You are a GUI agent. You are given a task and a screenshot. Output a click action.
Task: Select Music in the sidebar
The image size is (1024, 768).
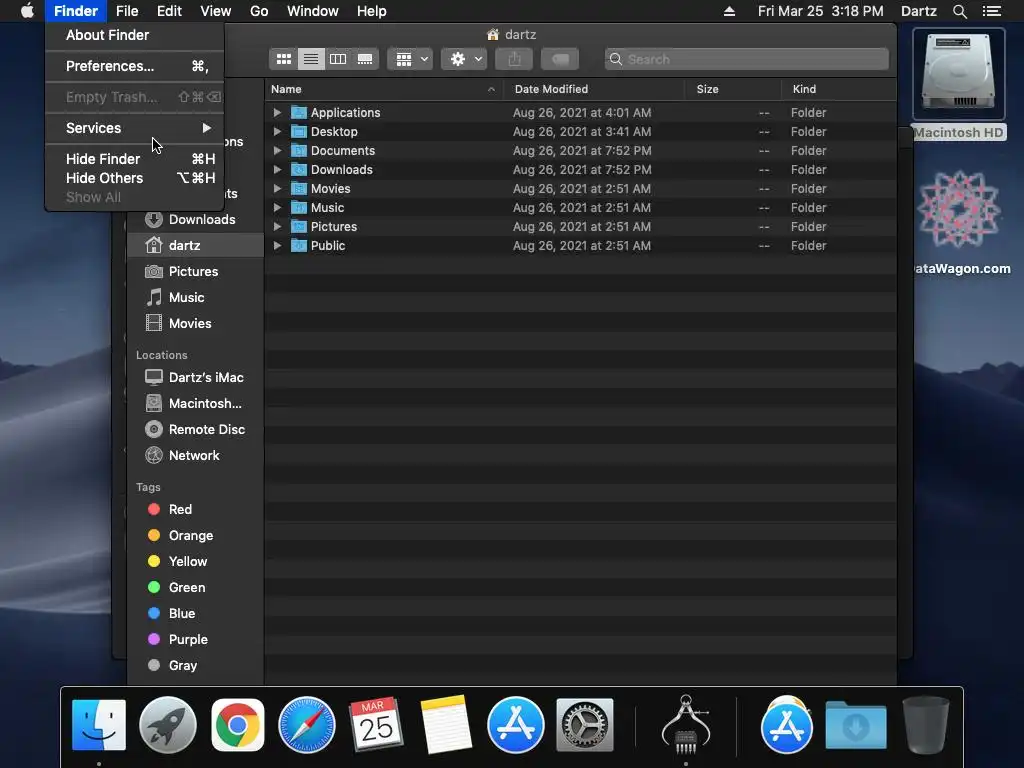click(197, 298)
